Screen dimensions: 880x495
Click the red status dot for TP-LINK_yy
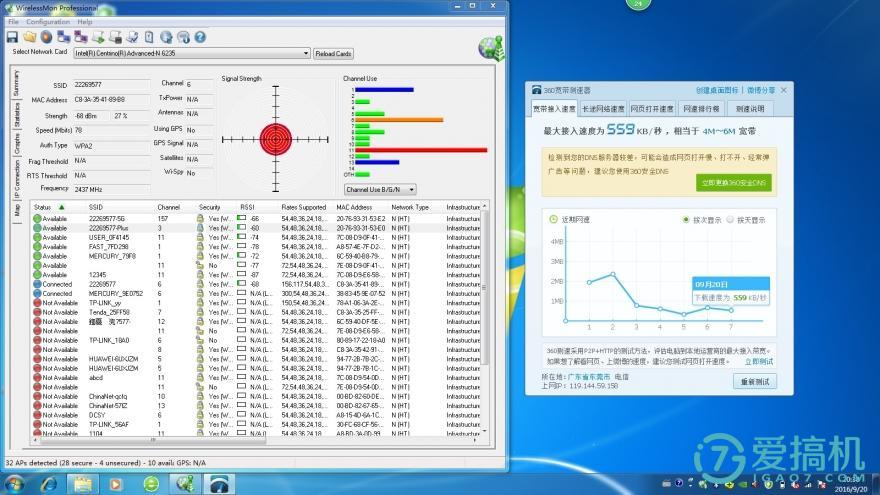pyautogui.click(x=37, y=302)
